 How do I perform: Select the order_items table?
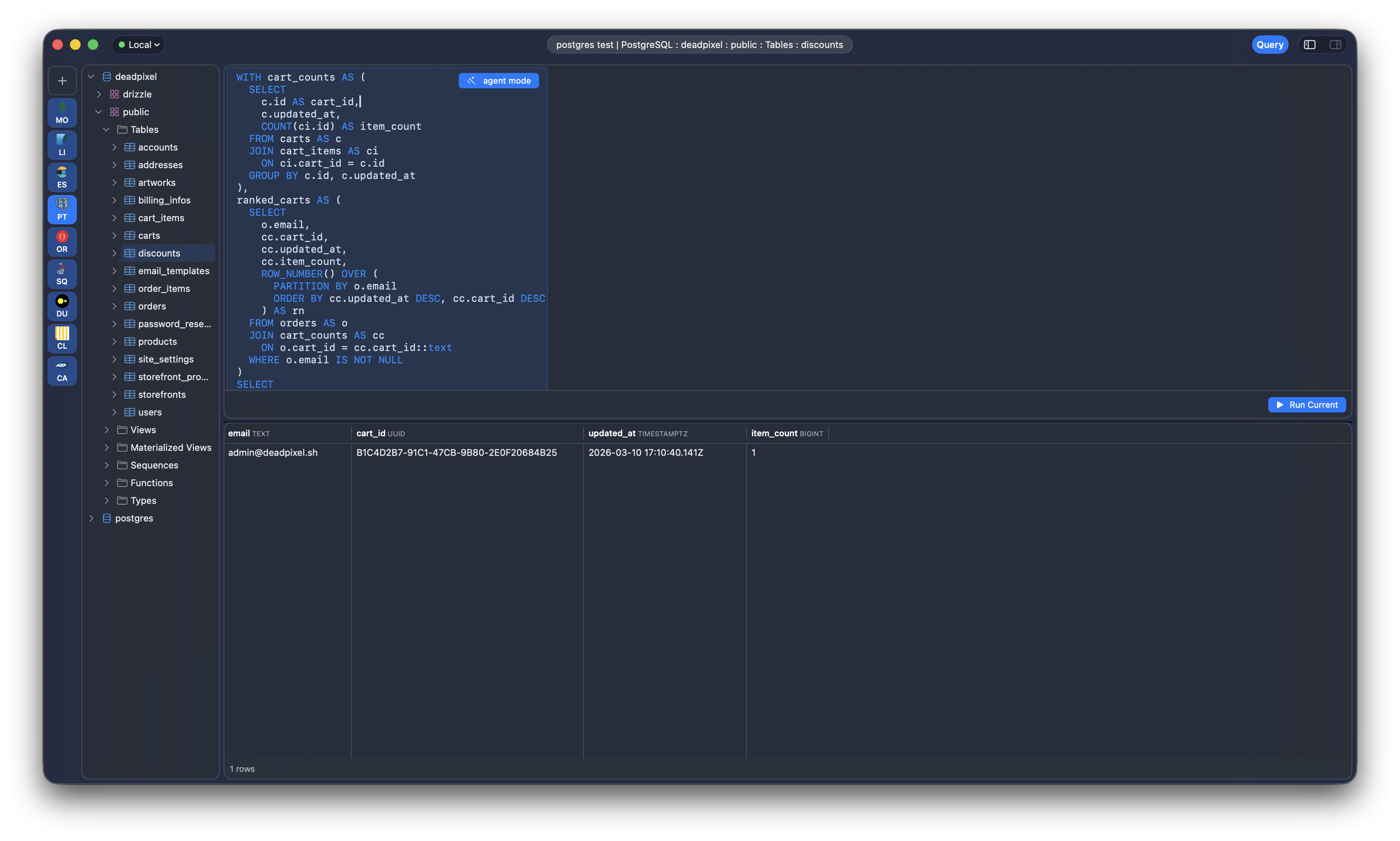coord(164,288)
